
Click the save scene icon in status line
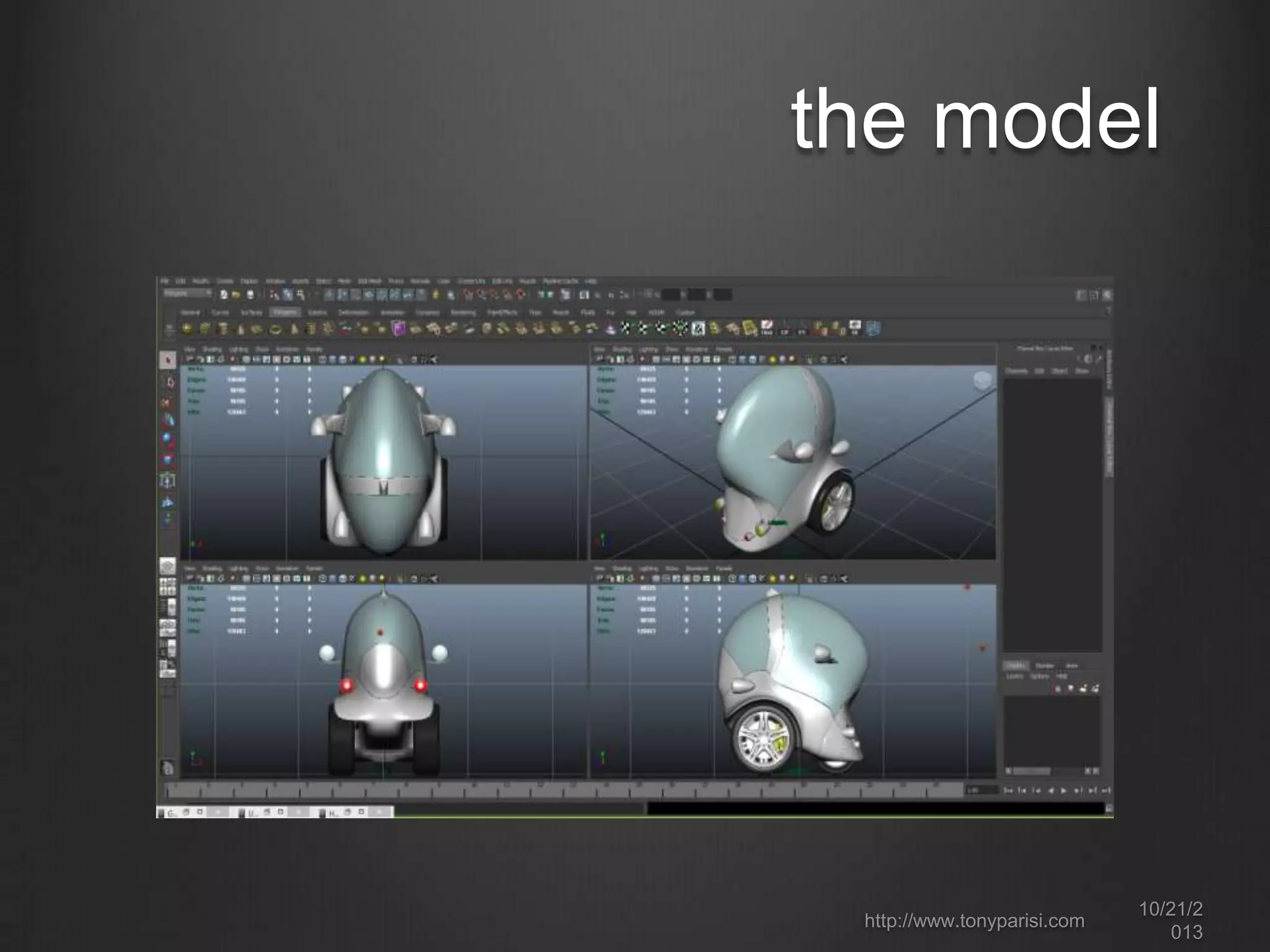coord(251,295)
